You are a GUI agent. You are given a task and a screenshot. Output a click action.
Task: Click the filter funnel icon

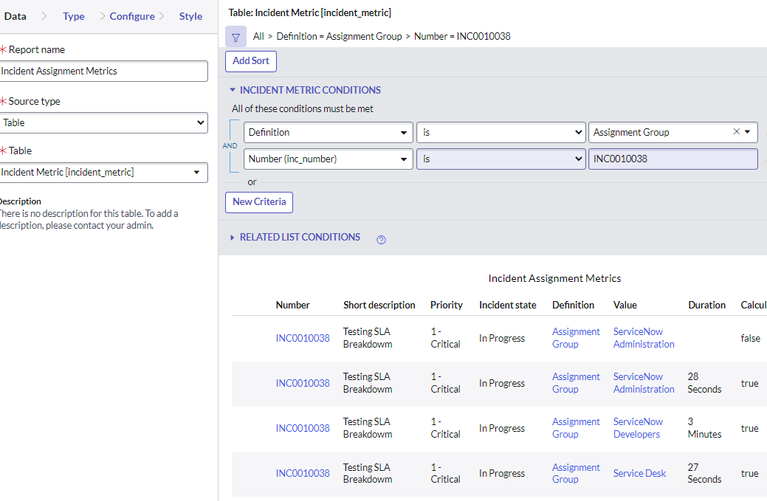235,37
